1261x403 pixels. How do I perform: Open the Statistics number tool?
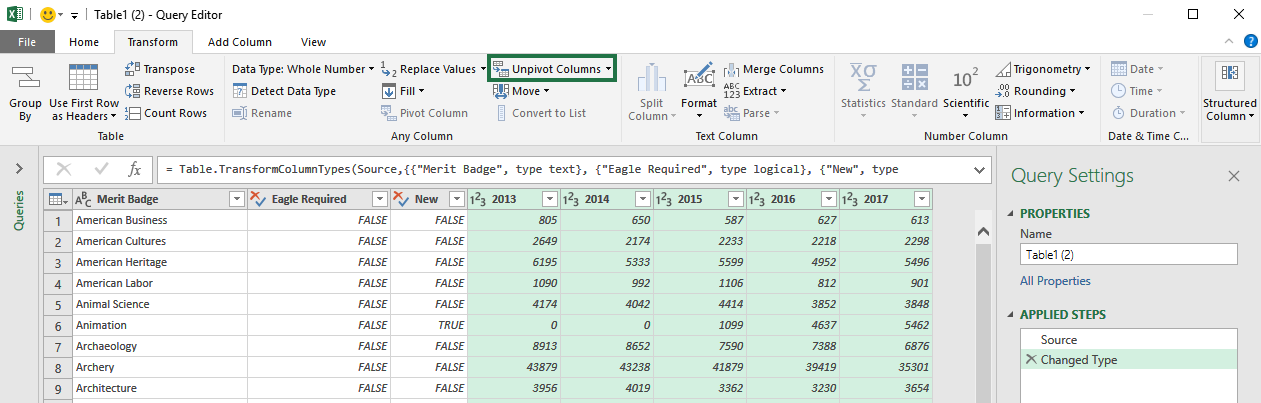[x=863, y=90]
